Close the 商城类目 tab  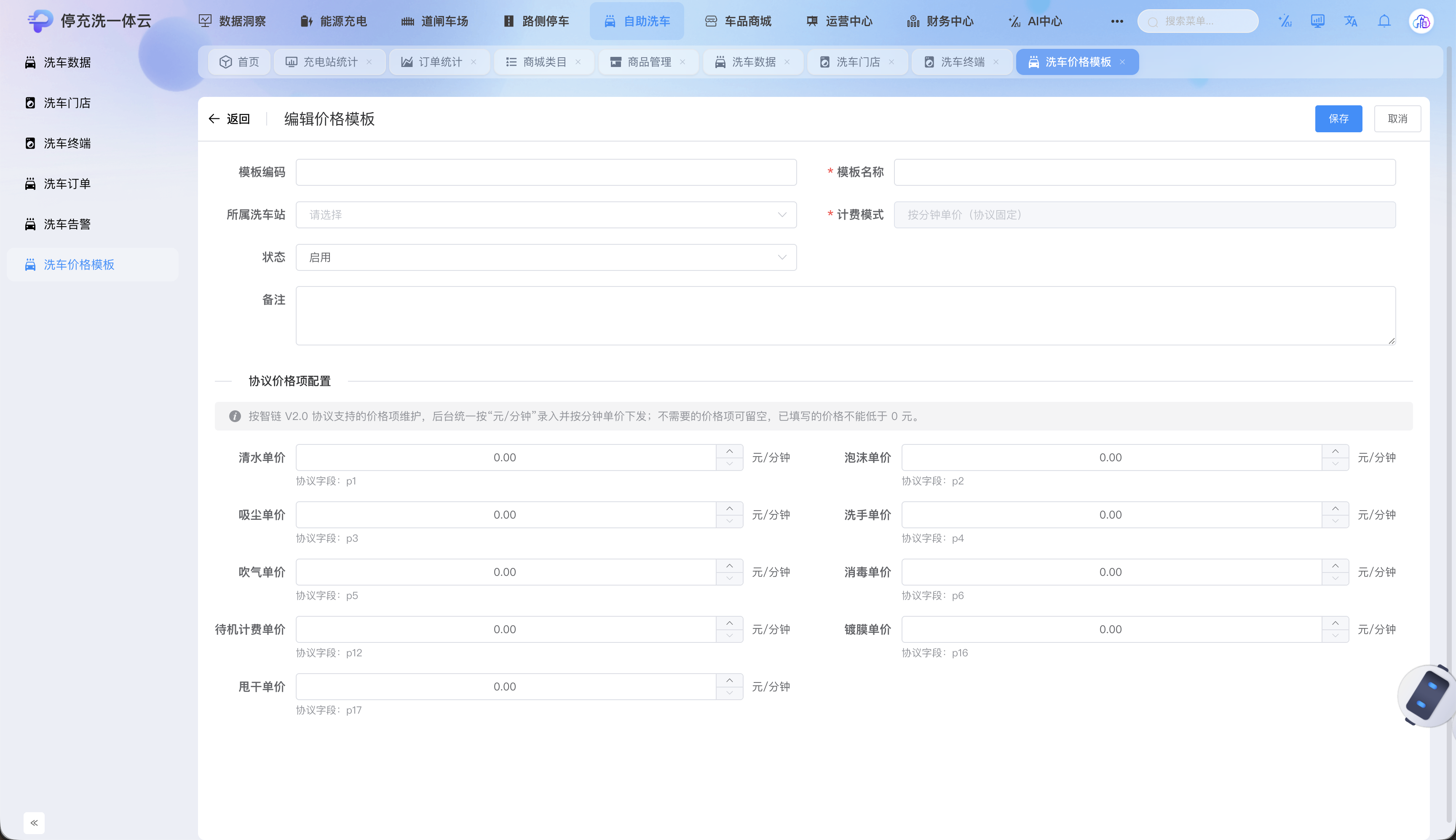(x=578, y=62)
